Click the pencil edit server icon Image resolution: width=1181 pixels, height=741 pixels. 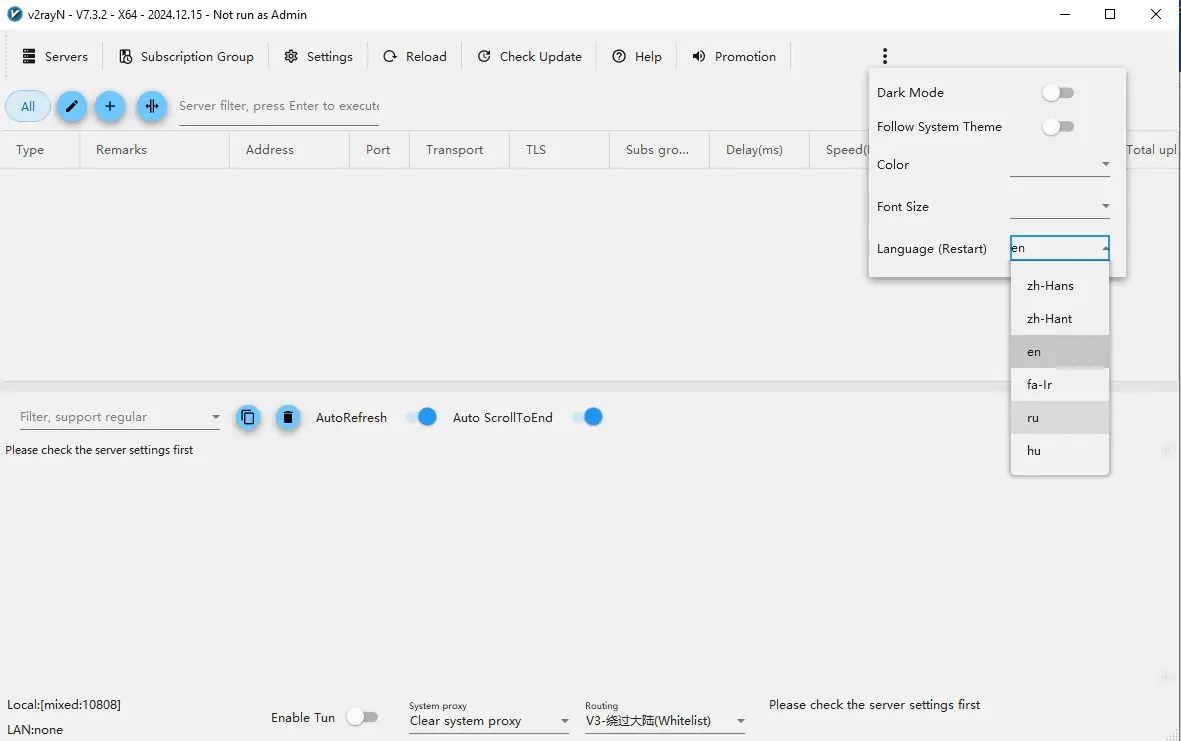pos(72,106)
